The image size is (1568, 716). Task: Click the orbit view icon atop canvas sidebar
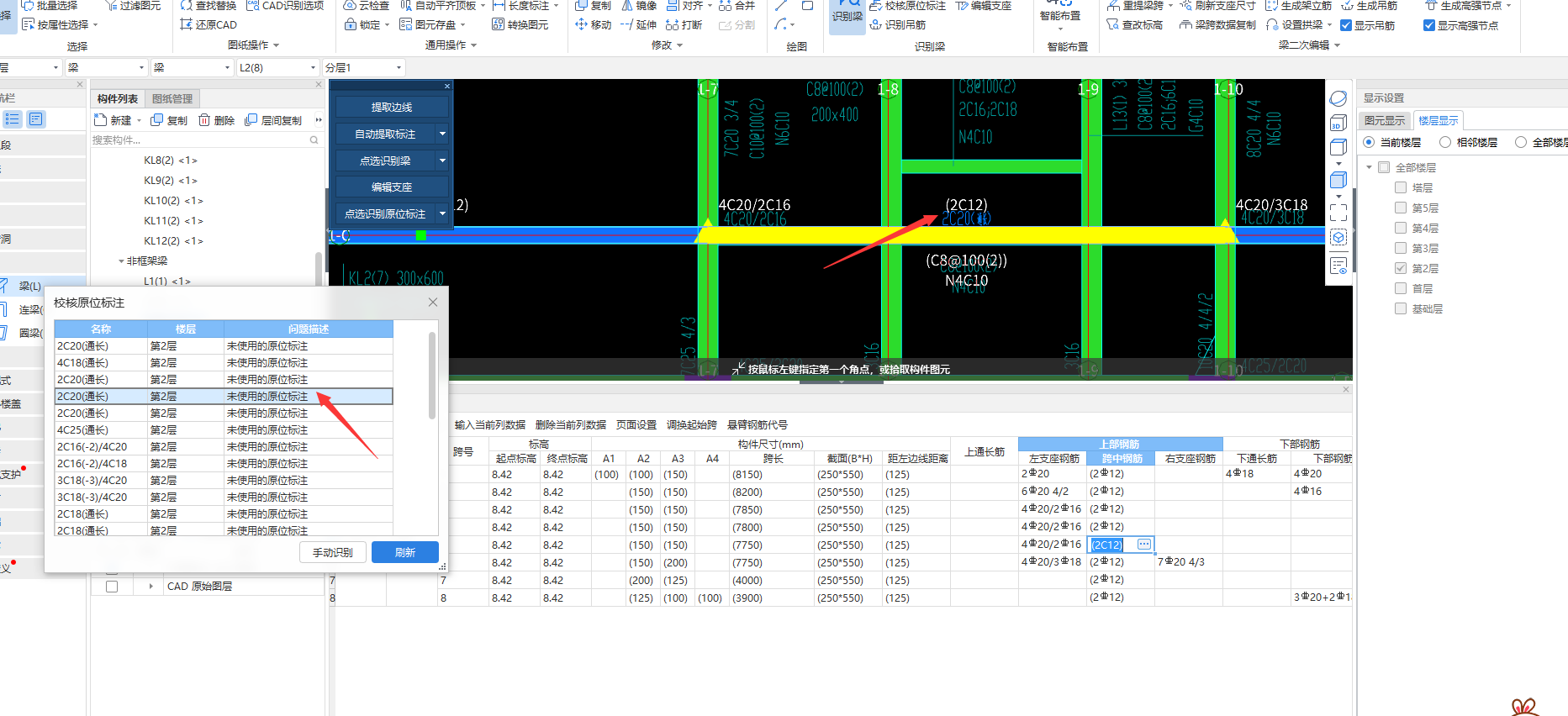coord(1338,98)
